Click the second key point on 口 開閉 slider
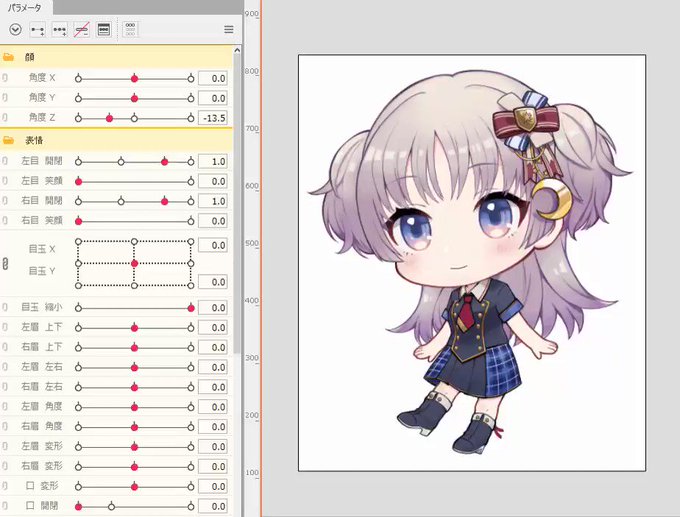Viewport: 680px width, 517px height. tap(111, 507)
